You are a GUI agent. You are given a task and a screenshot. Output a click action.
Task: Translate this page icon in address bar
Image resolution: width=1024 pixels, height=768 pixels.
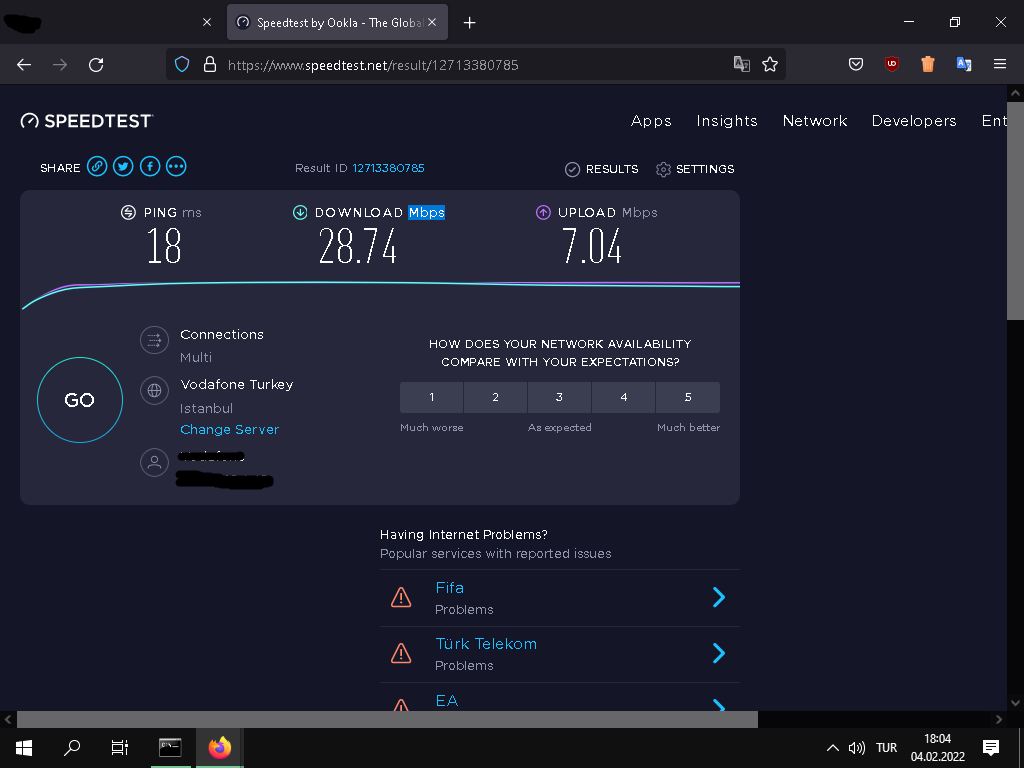pyautogui.click(x=742, y=64)
